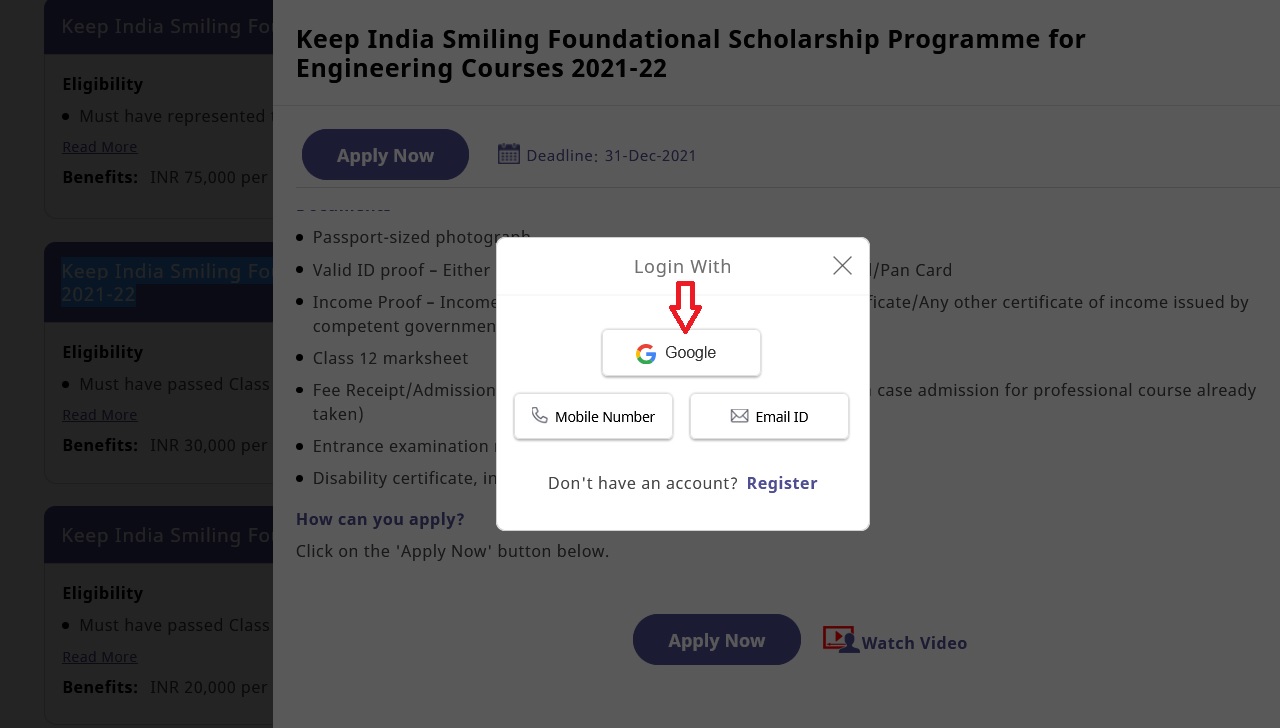The width and height of the screenshot is (1280, 728).
Task: Open the Register link
Action: coord(781,483)
